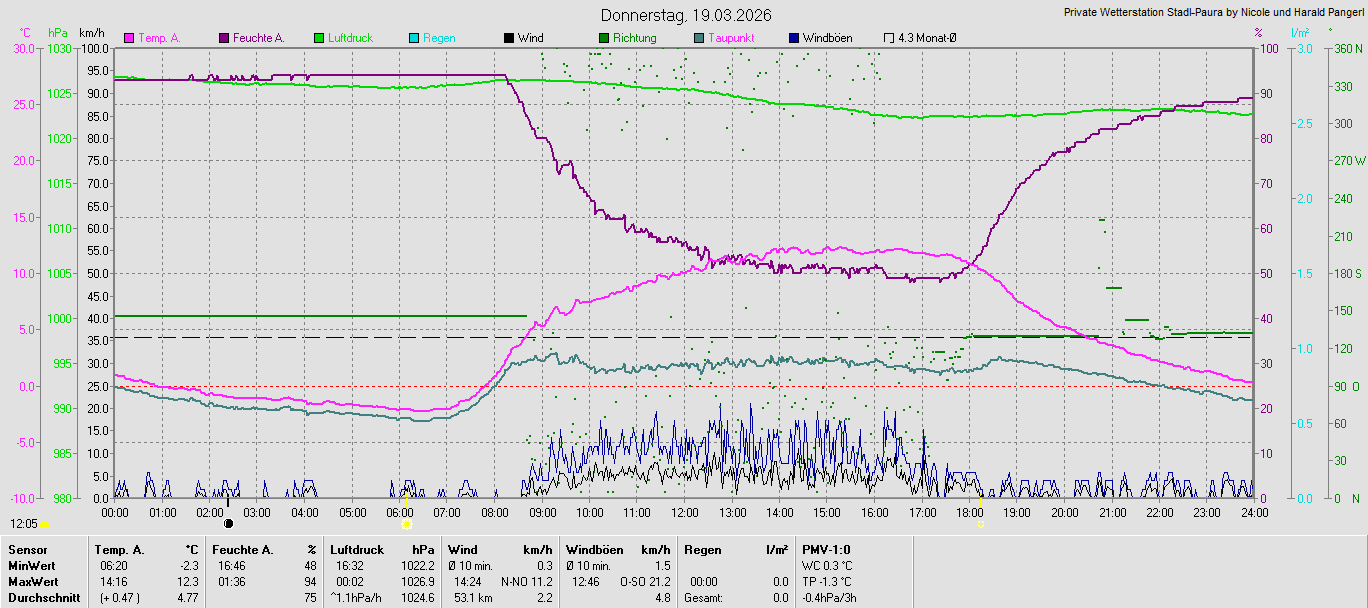The height and width of the screenshot is (608, 1368).
Task: Click the sunrise sun icon below 06:00
Action: click(406, 523)
